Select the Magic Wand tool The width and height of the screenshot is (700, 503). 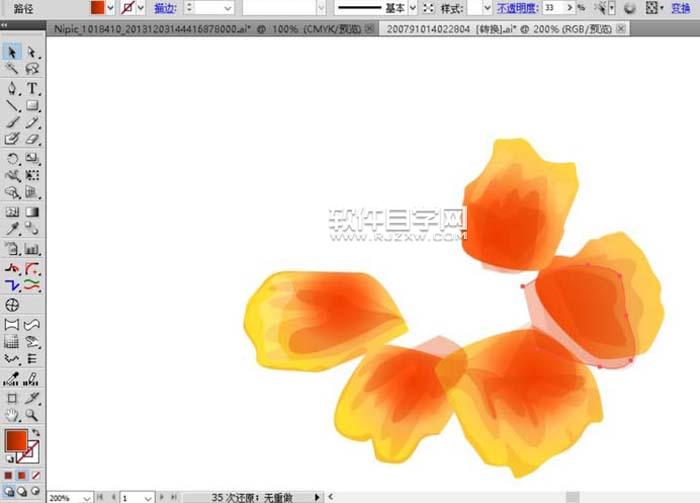(12, 69)
